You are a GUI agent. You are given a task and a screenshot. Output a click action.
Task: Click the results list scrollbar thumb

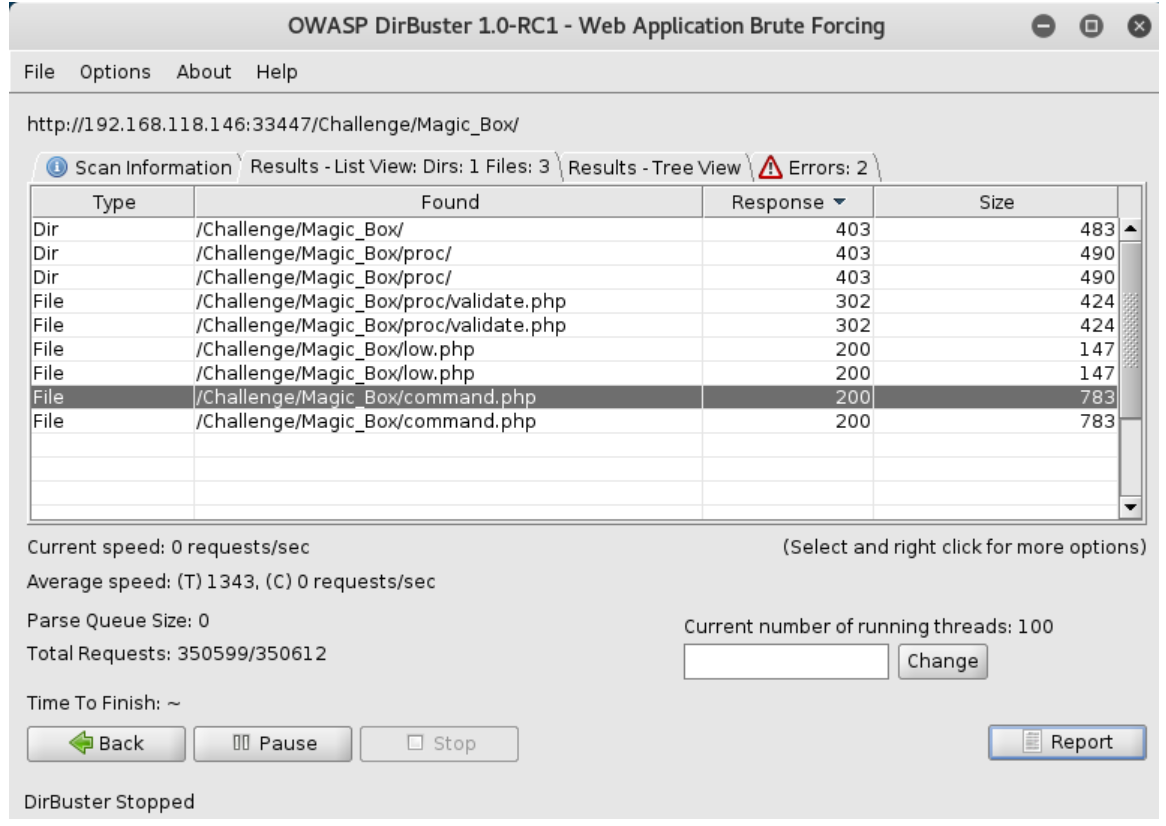point(1130,330)
